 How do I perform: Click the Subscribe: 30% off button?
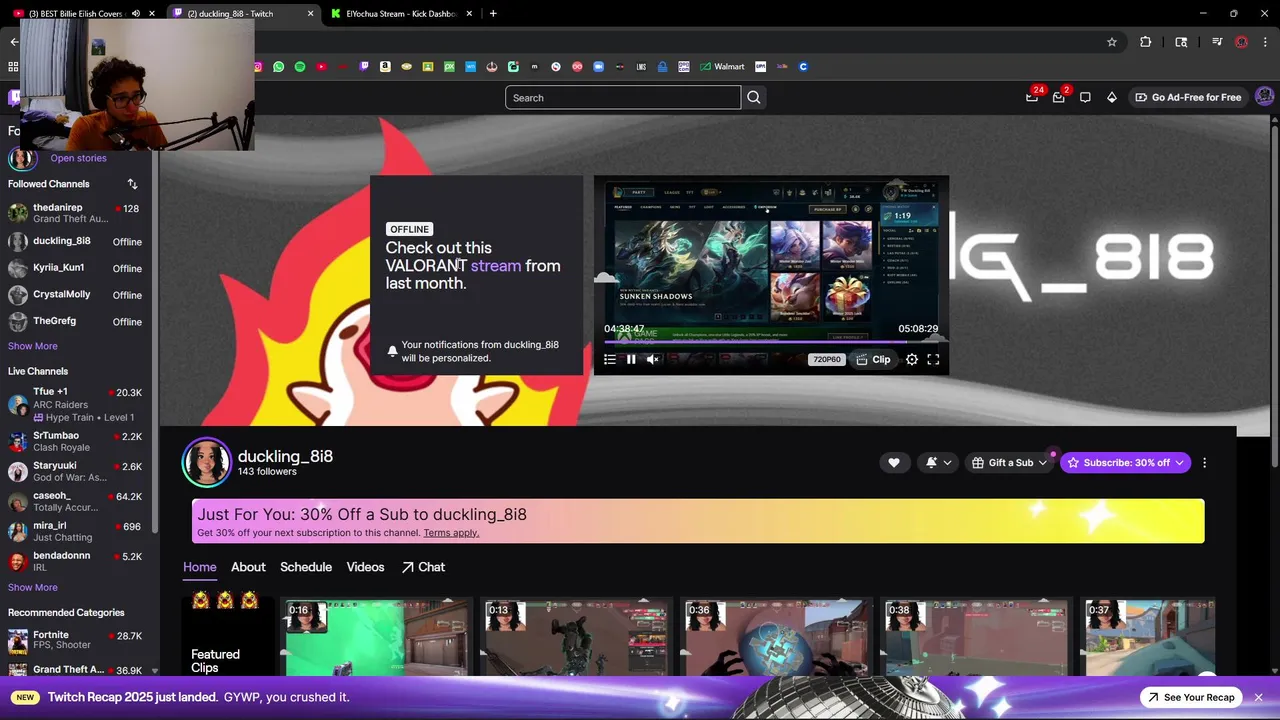tap(1125, 463)
